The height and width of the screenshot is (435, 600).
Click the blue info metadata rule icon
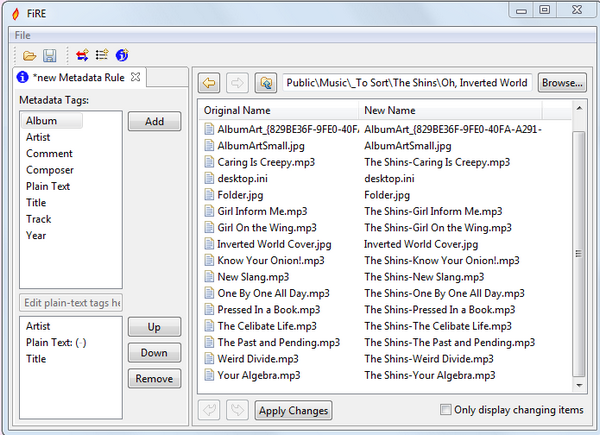pos(122,55)
